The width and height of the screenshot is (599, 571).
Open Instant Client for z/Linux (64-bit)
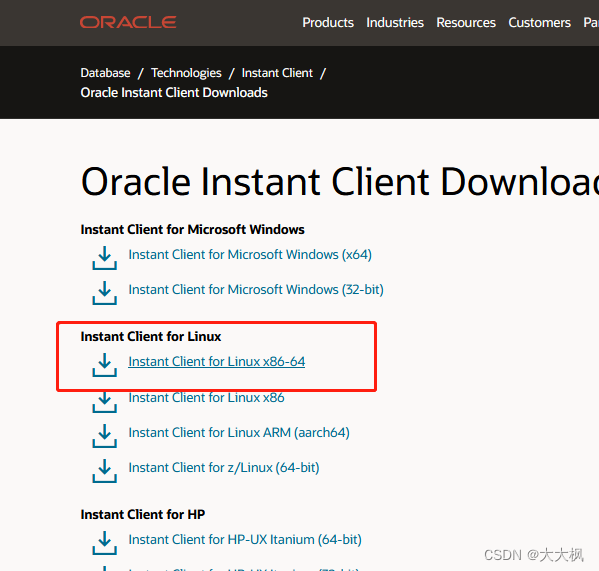(224, 467)
